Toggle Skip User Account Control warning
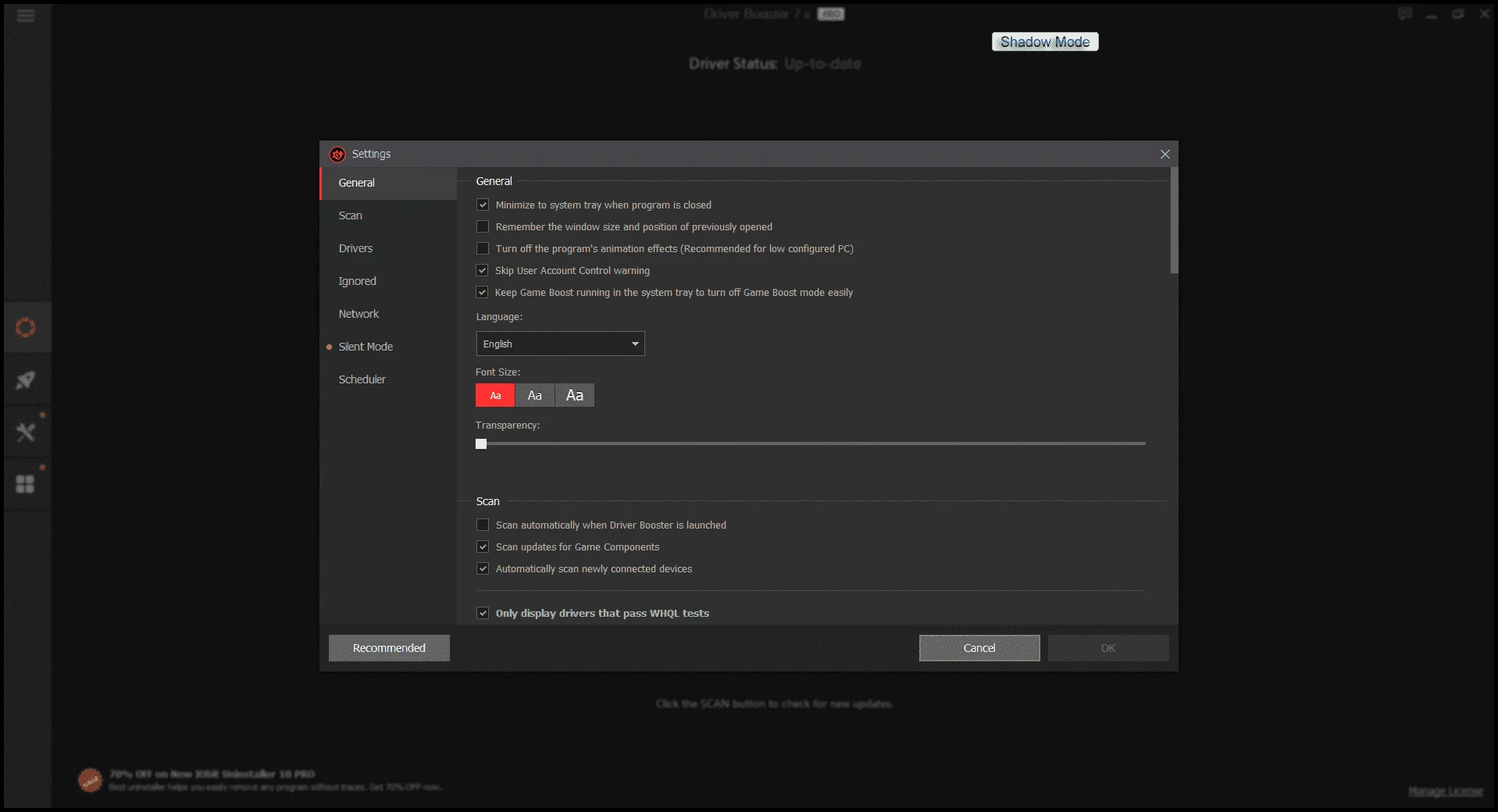 (x=483, y=270)
